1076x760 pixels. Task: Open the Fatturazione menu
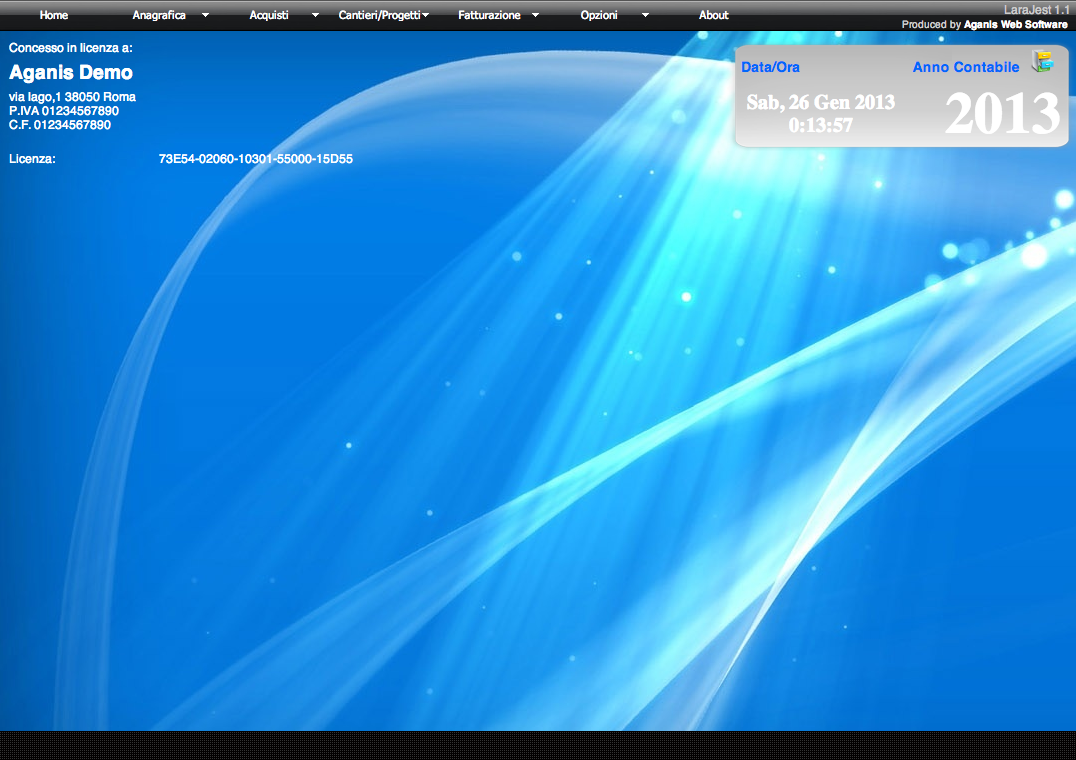[489, 15]
